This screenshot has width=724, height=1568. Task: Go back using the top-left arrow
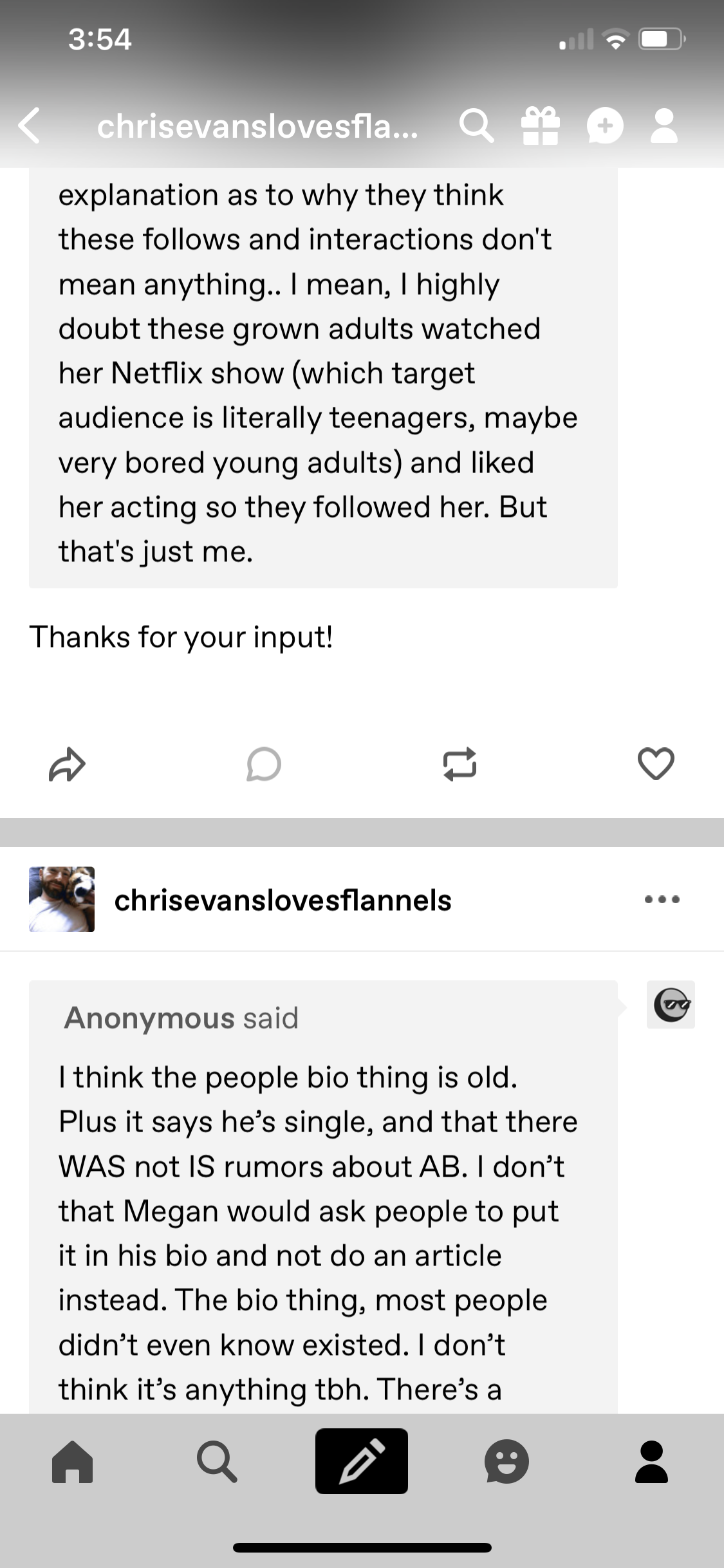(x=30, y=125)
